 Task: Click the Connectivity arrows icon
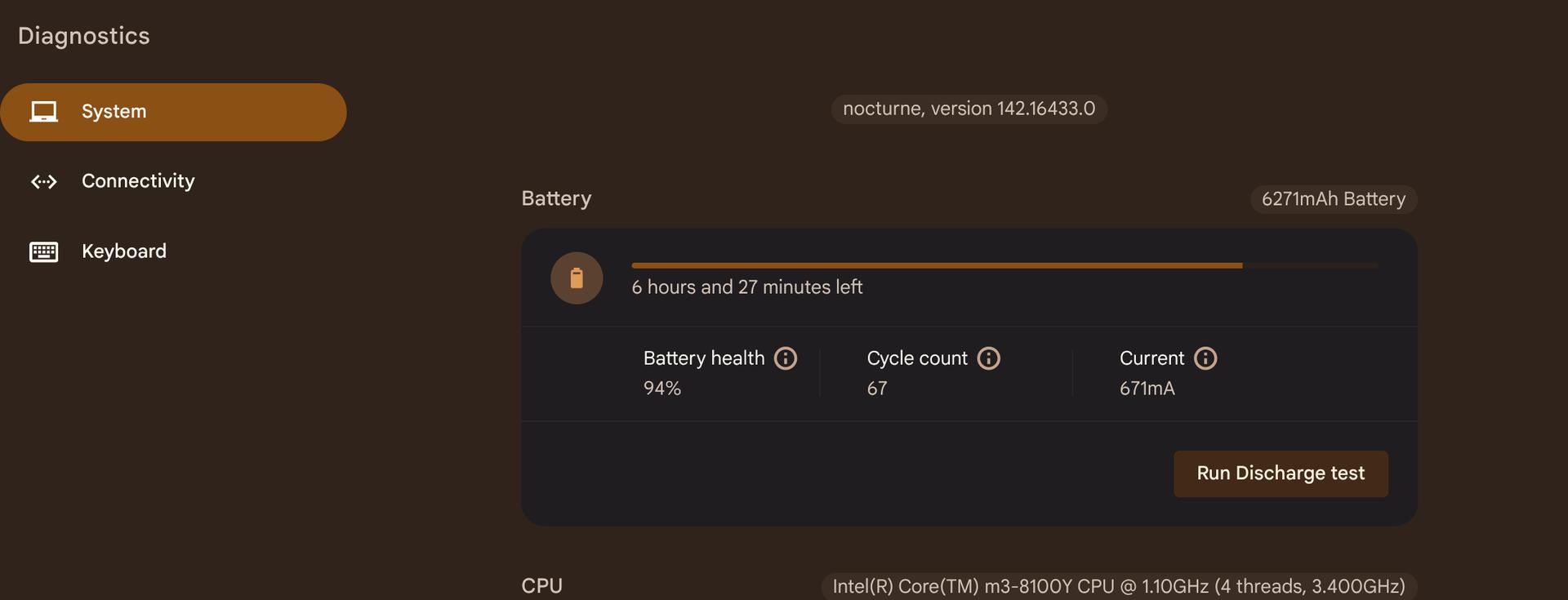pyautogui.click(x=44, y=181)
